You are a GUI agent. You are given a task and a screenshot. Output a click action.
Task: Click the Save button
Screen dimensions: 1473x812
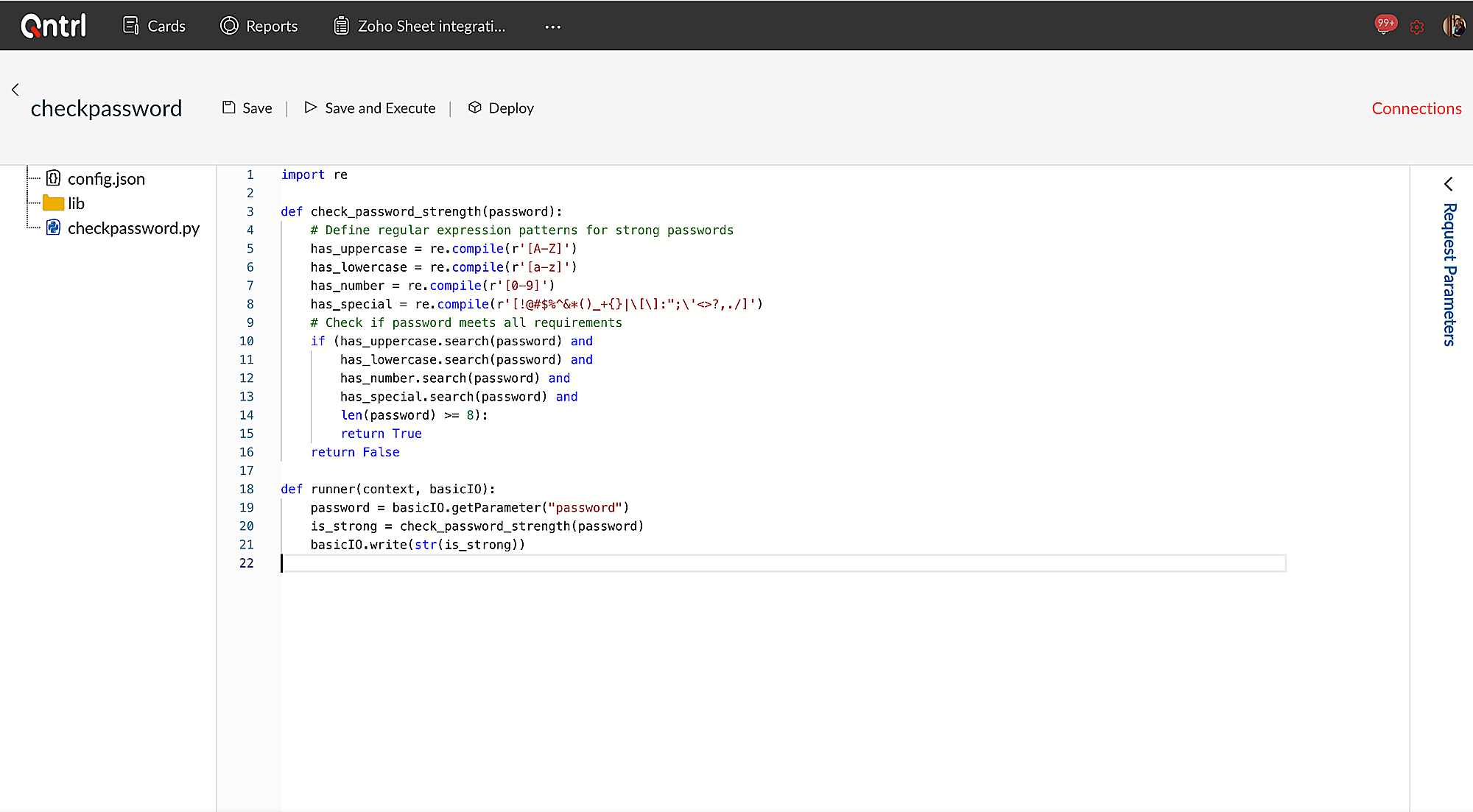[247, 108]
